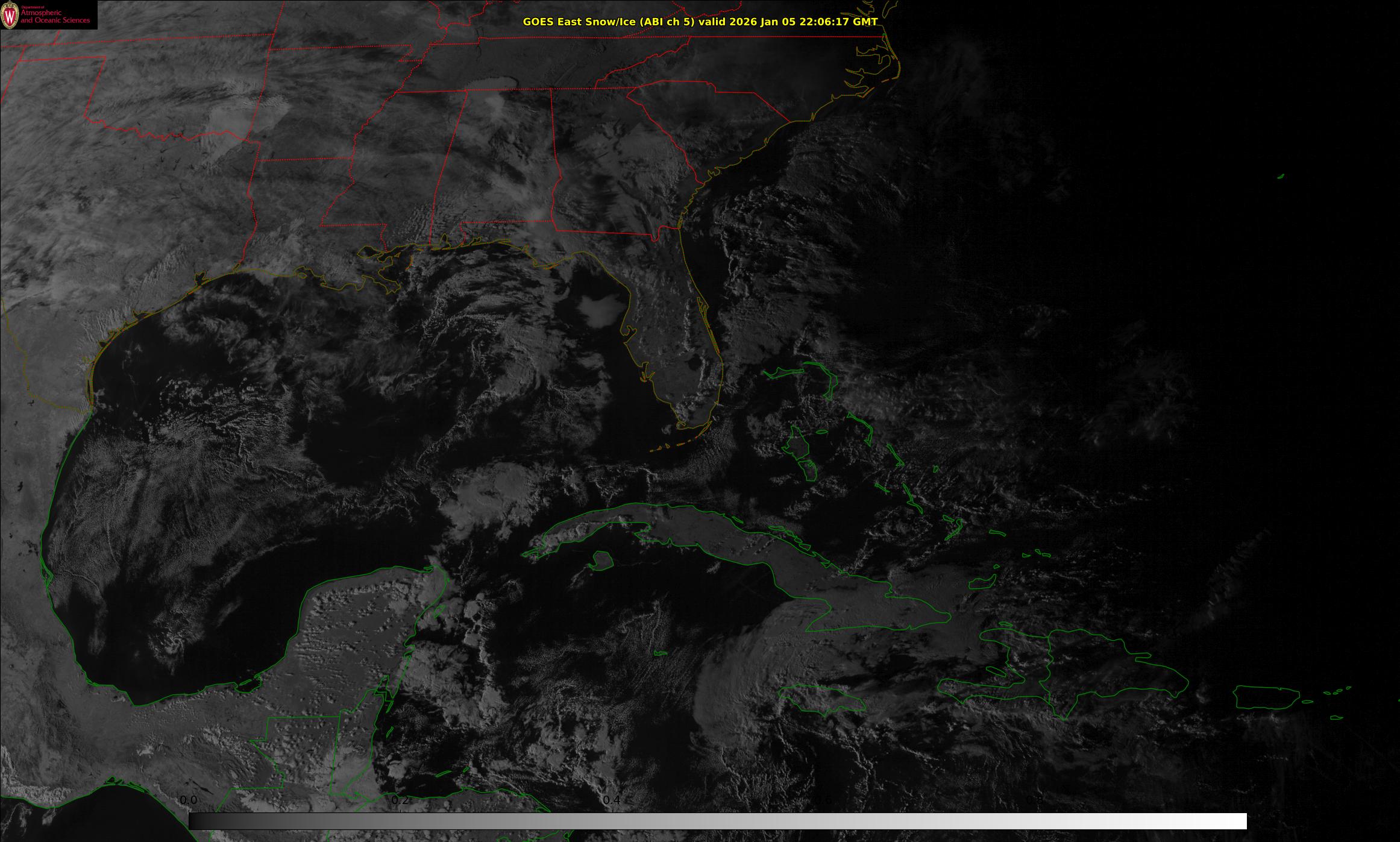Click the middle of the grayscale colorbar

717,821
